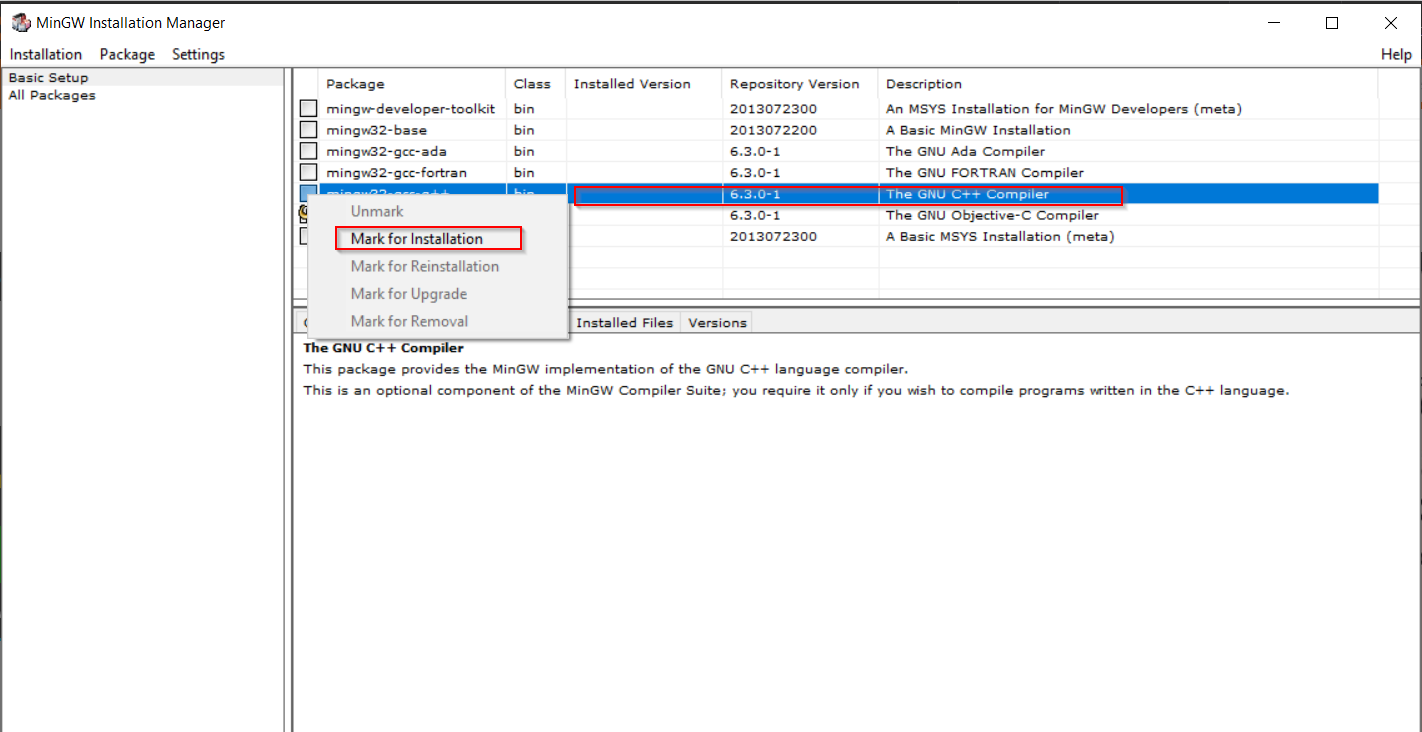Toggle checkbox for mingw32-gcc-ada
The image size is (1422, 732).
pos(309,151)
